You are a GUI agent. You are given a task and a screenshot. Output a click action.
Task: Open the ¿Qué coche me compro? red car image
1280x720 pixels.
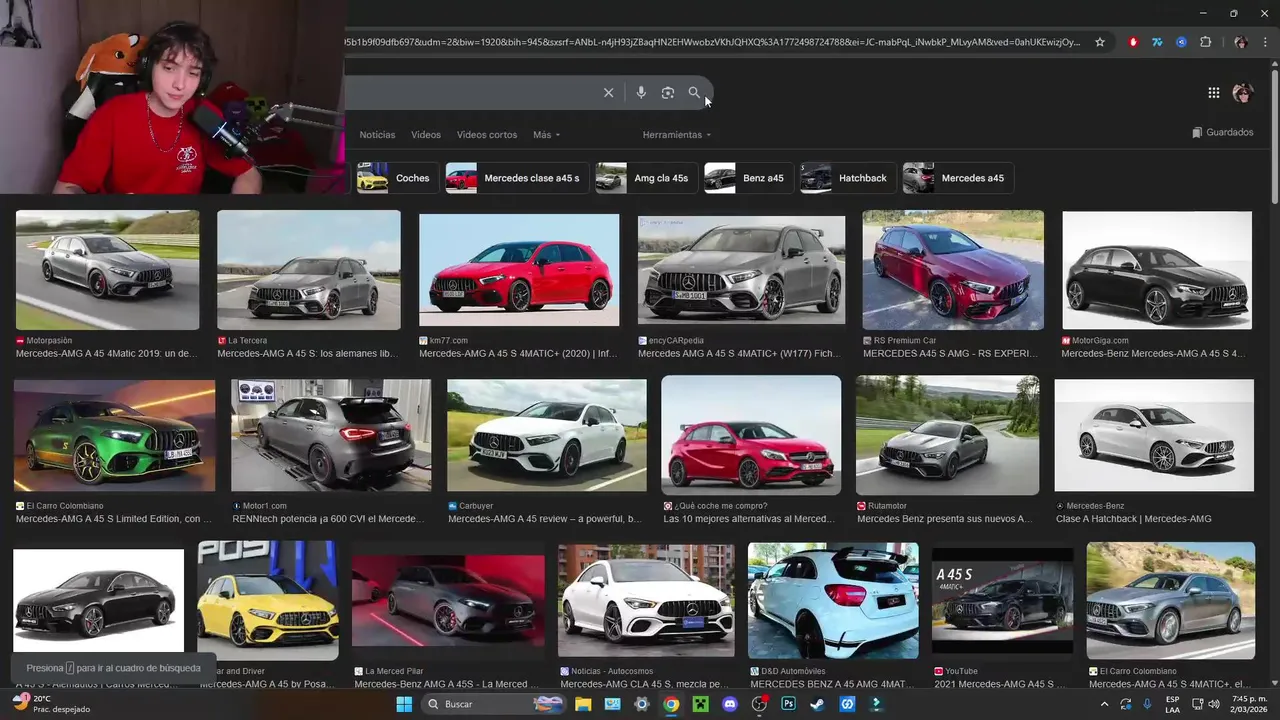coord(751,436)
